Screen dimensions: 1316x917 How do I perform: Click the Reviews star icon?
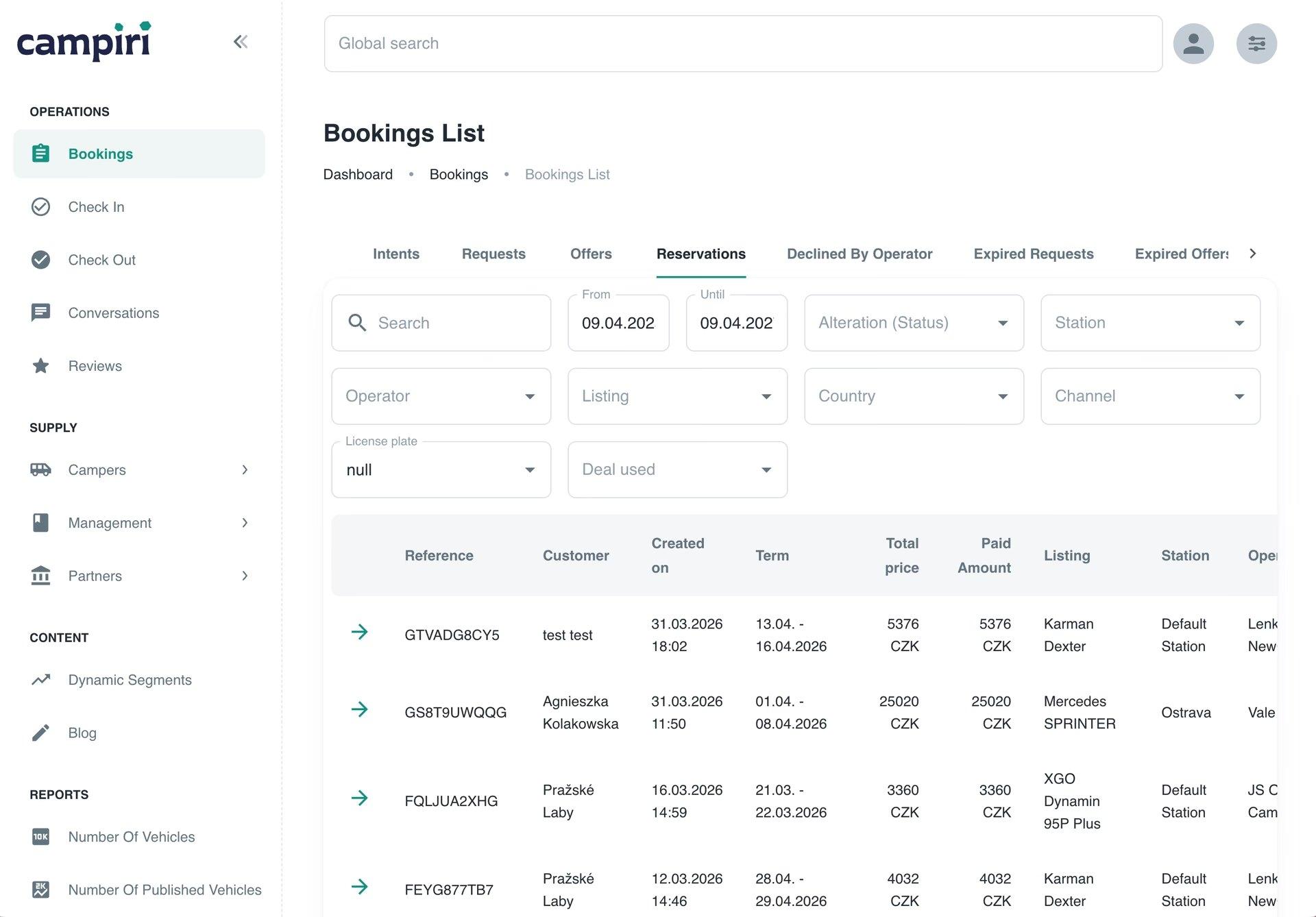pyautogui.click(x=41, y=366)
